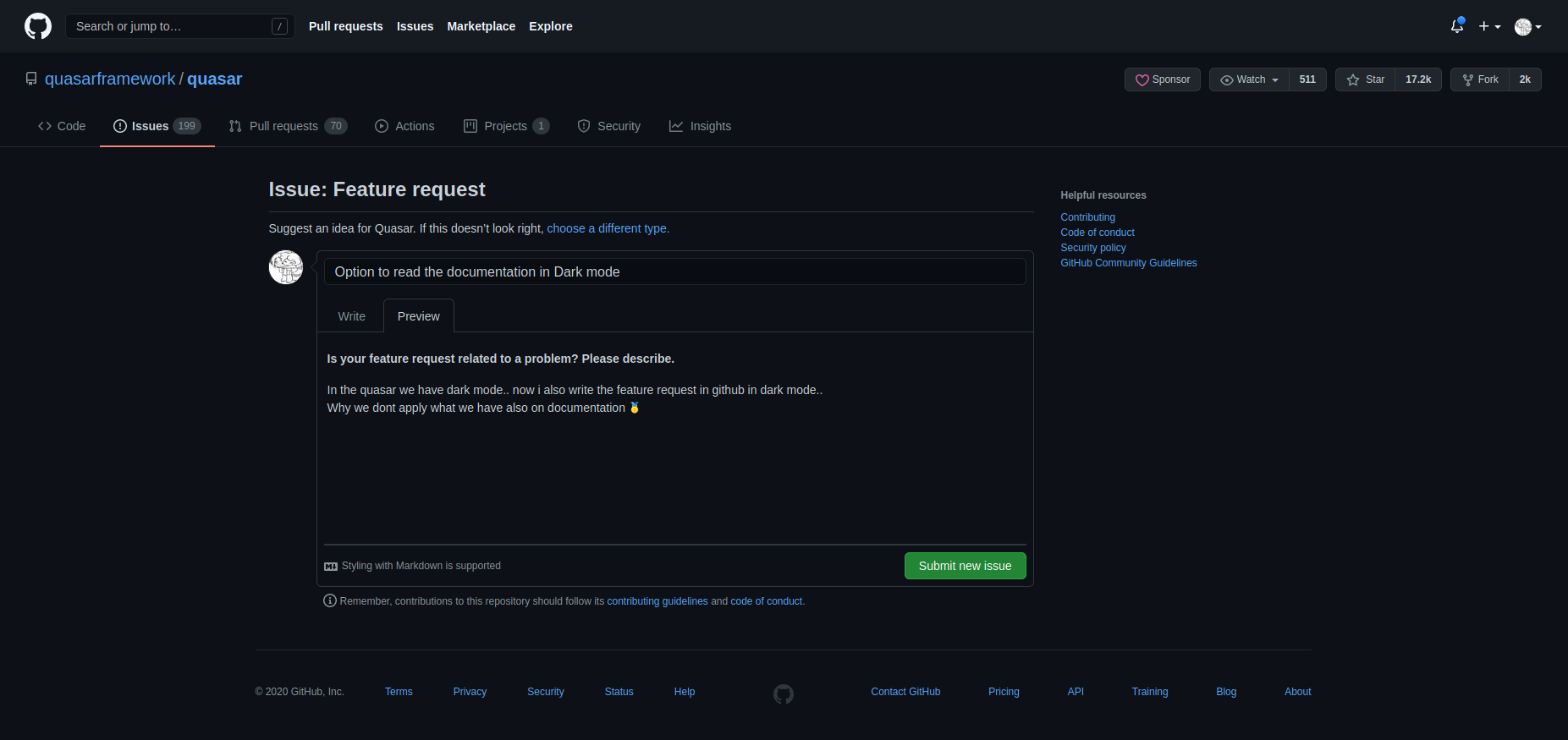Image resolution: width=1568 pixels, height=740 pixels.
Task: View the 511 watchers count
Action: 1307,79
